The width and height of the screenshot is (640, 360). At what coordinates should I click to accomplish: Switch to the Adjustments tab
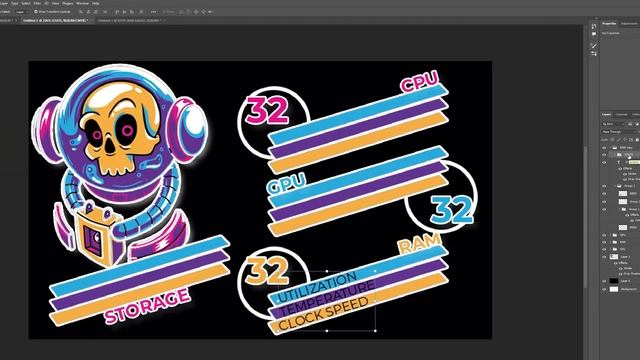pos(629,24)
